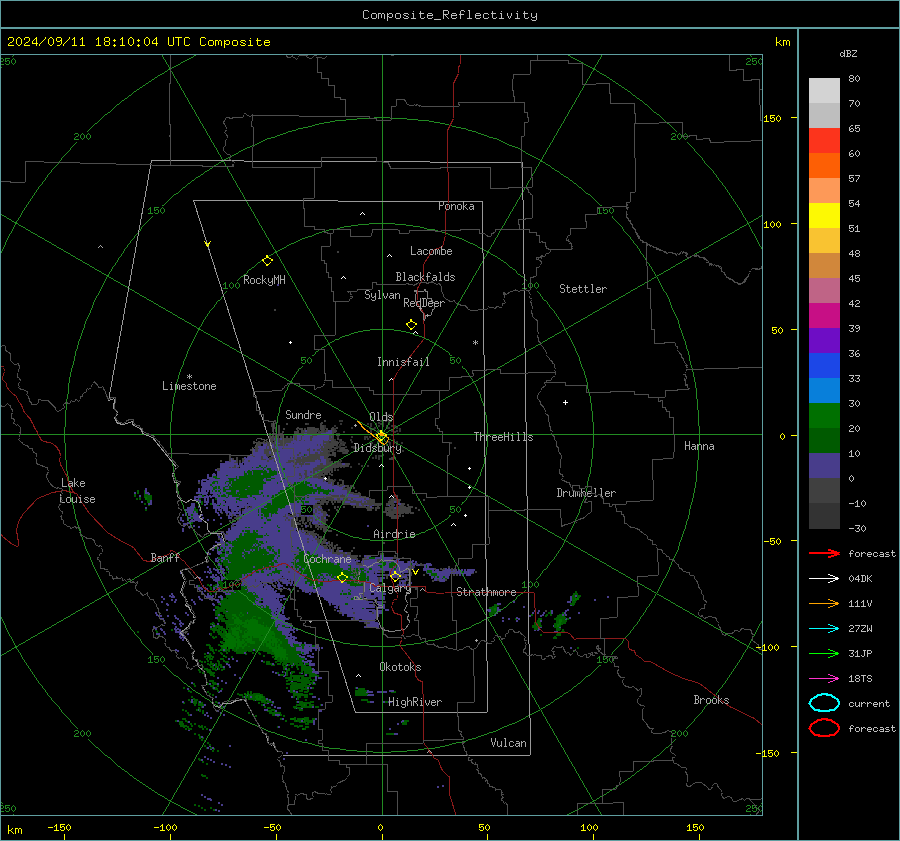Click the Okotoks label
The width and height of the screenshot is (900, 841).
pyautogui.click(x=400, y=667)
